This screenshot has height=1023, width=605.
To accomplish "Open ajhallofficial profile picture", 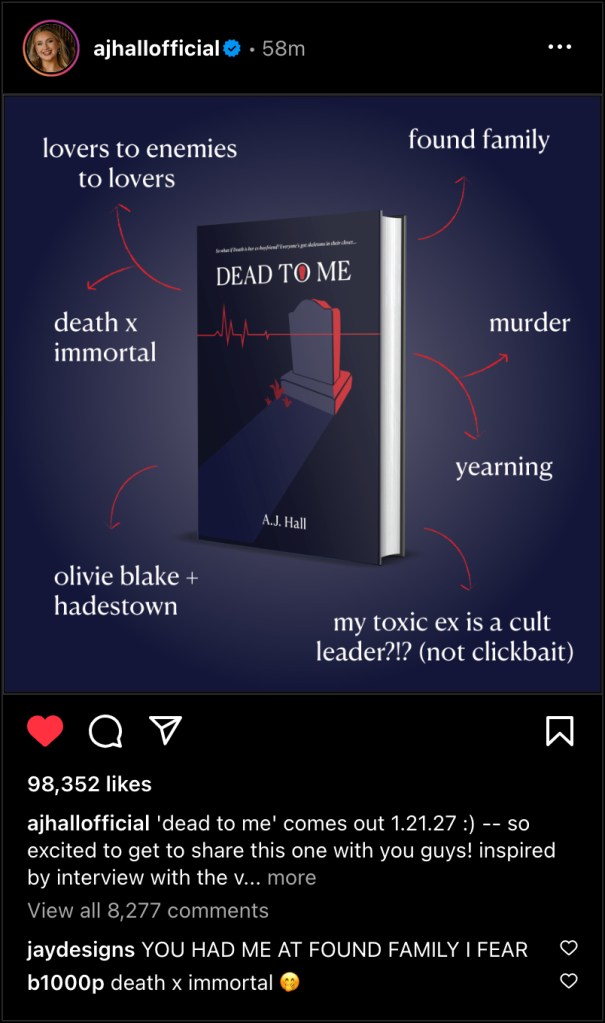I will 51,48.
